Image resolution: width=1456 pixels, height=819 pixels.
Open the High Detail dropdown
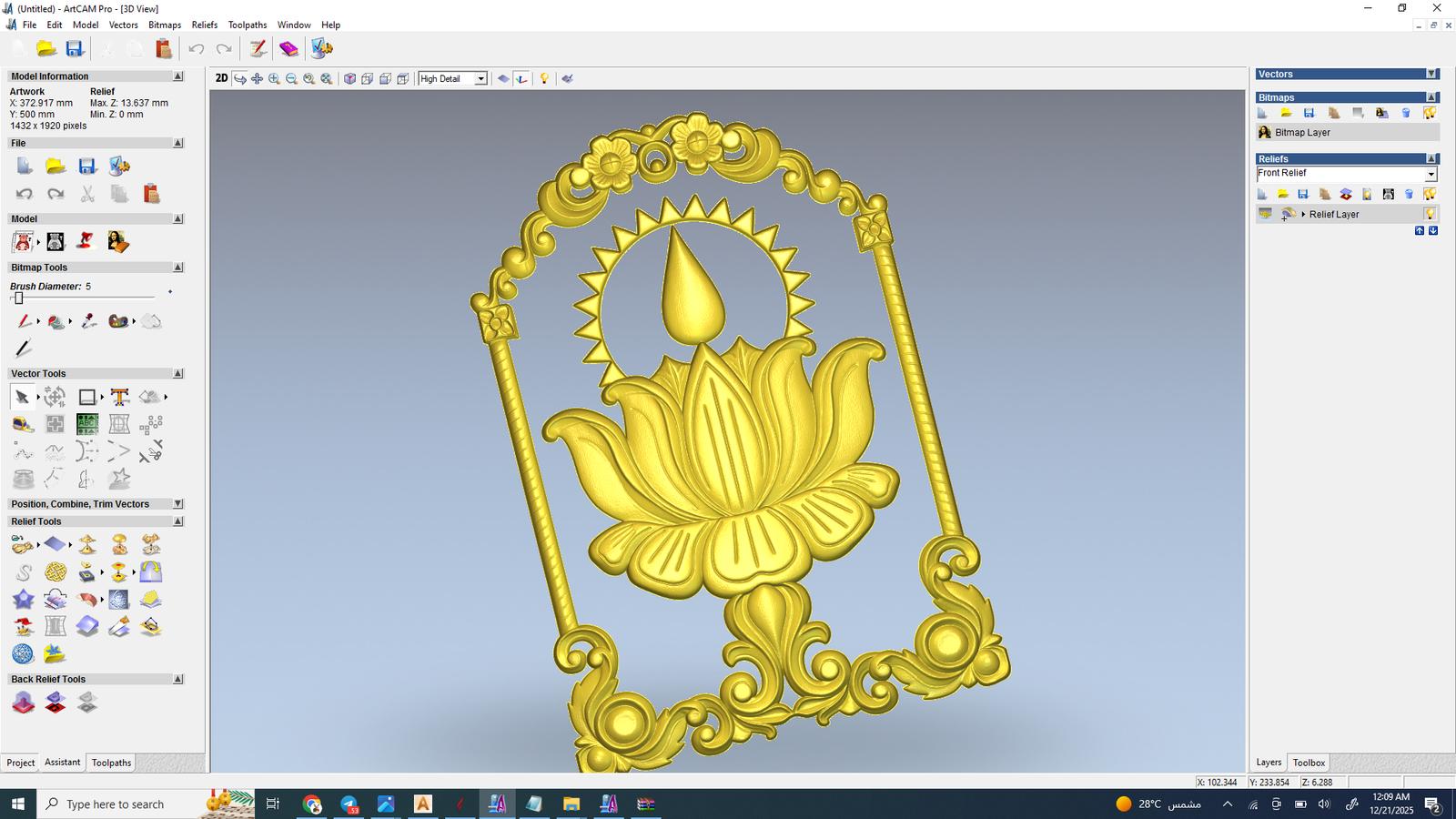(480, 79)
